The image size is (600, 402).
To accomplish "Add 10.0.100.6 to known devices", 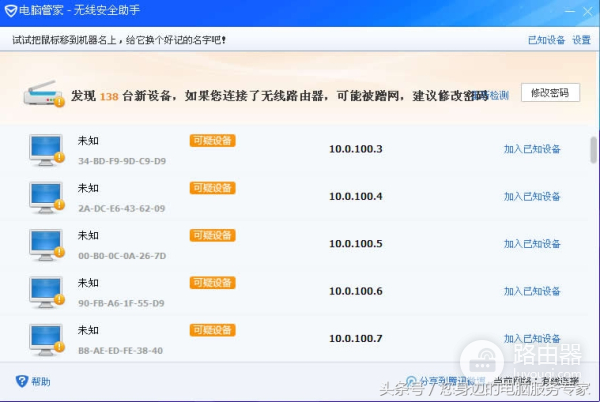I will pyautogui.click(x=532, y=291).
